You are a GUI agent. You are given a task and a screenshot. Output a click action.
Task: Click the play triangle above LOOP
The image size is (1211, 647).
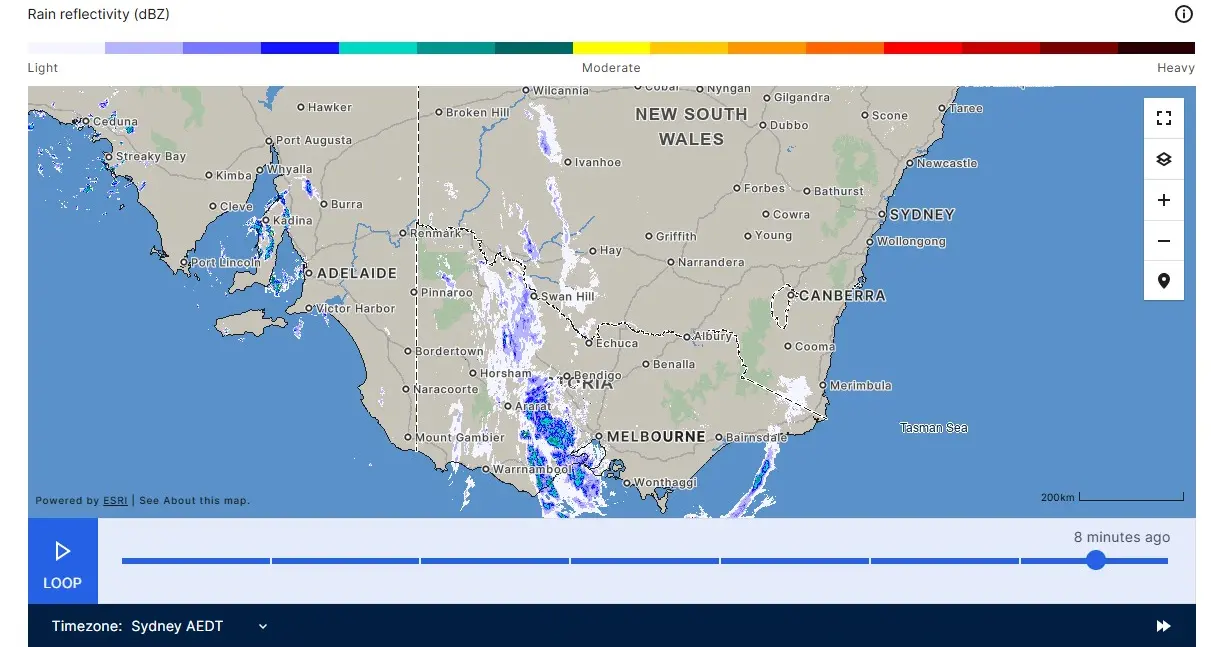tap(63, 550)
